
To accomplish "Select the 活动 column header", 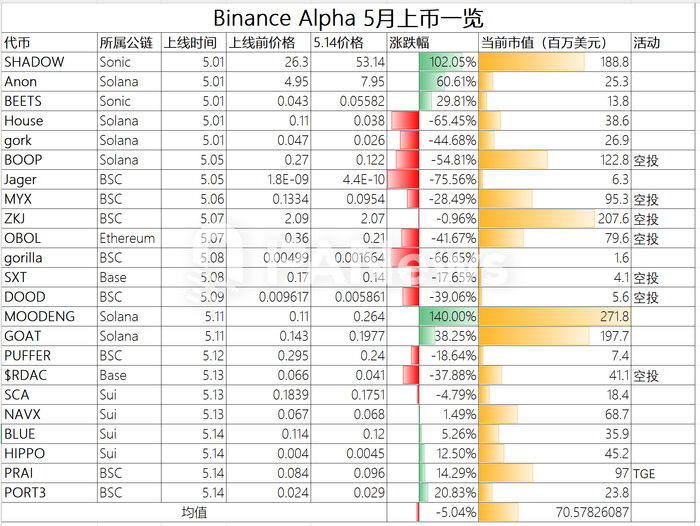I will pyautogui.click(x=662, y=43).
